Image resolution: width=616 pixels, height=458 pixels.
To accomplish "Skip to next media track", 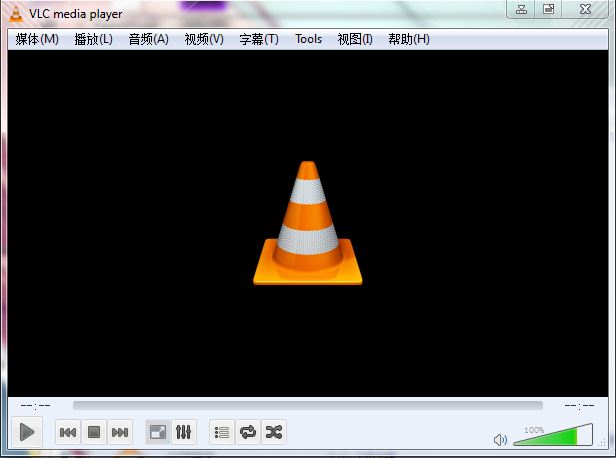I will point(120,432).
